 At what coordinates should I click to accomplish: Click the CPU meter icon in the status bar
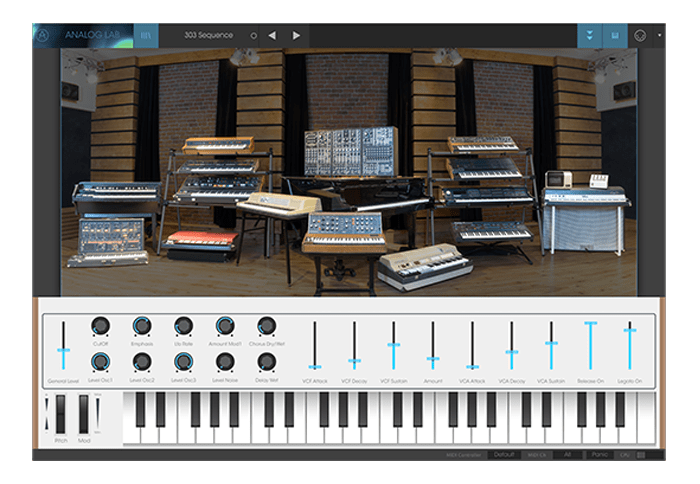pyautogui.click(x=641, y=455)
